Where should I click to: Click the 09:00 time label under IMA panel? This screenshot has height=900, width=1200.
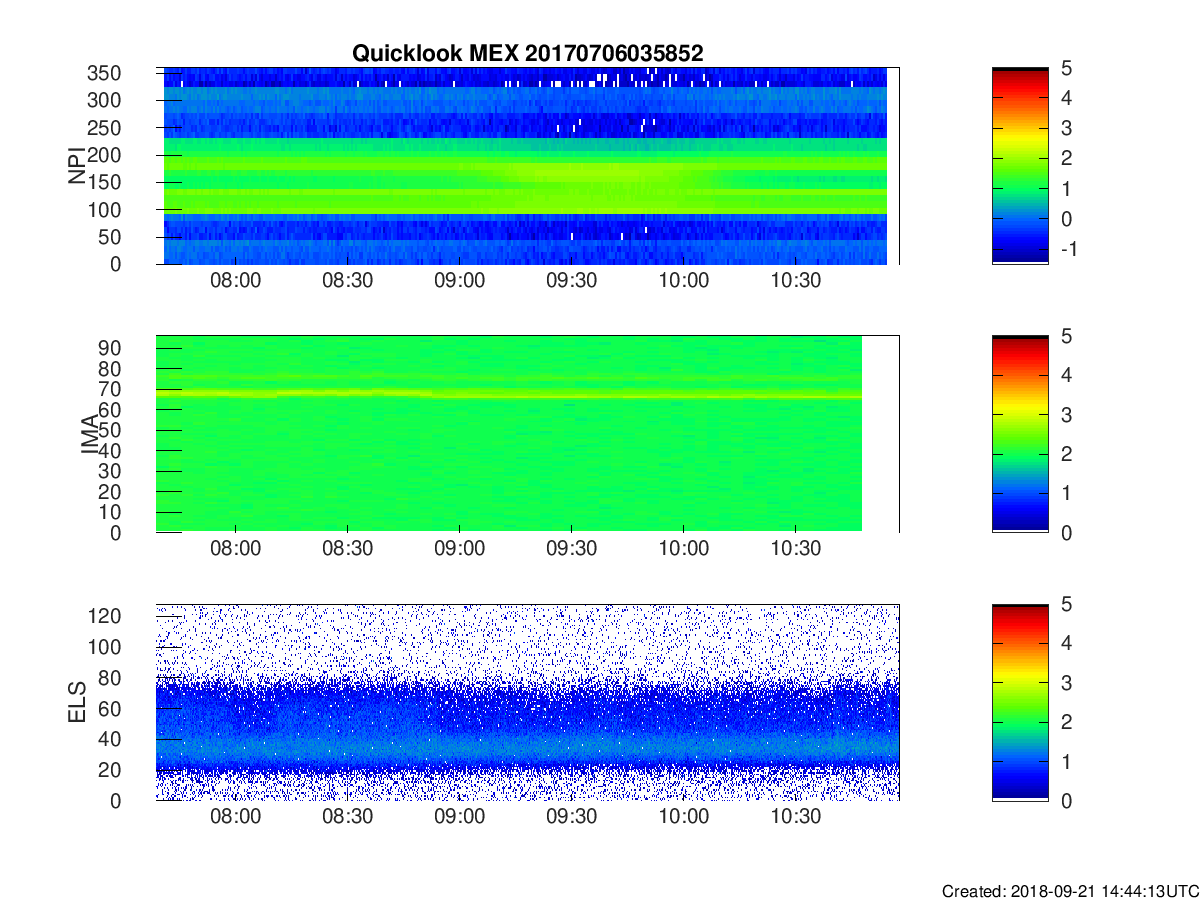point(459,549)
